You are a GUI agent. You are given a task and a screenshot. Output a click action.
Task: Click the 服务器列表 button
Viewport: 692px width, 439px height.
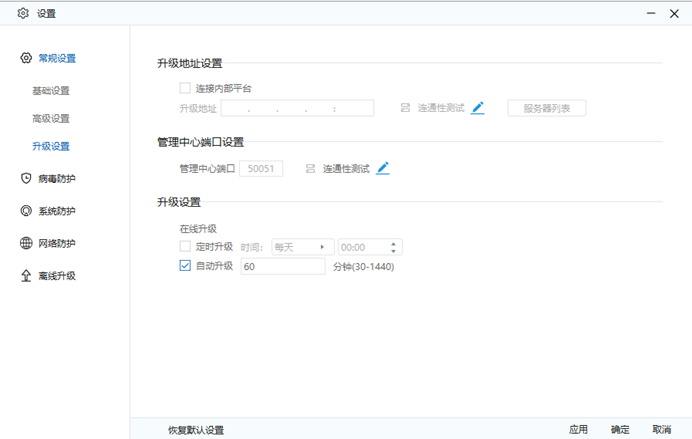click(546, 108)
